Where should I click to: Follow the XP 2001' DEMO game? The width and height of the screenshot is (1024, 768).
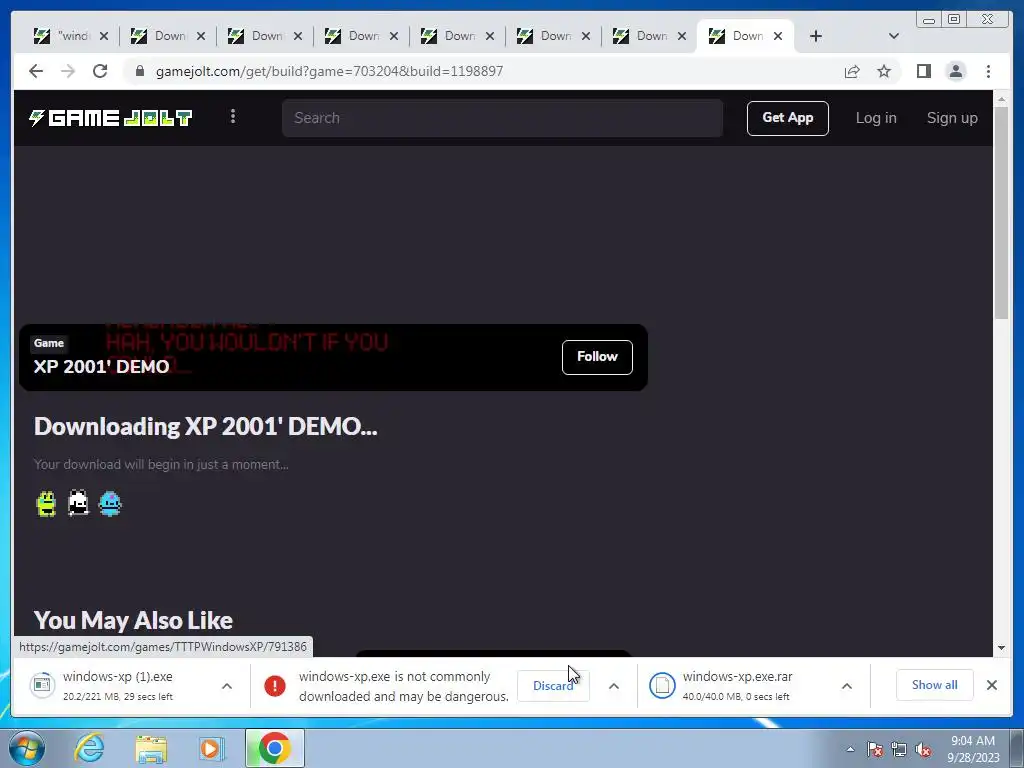[597, 357]
